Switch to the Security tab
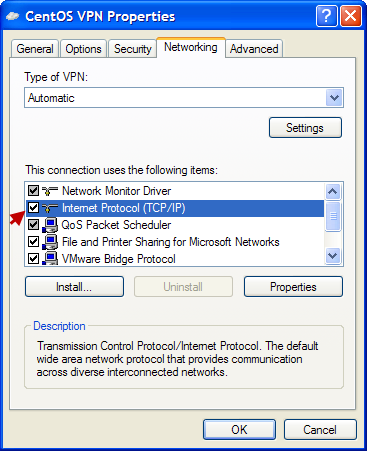 133,49
